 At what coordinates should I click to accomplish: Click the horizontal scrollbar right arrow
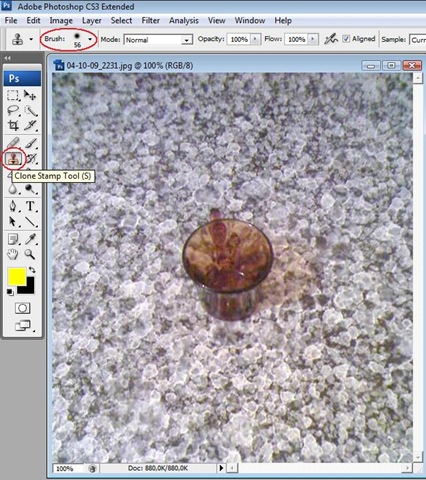click(x=407, y=468)
